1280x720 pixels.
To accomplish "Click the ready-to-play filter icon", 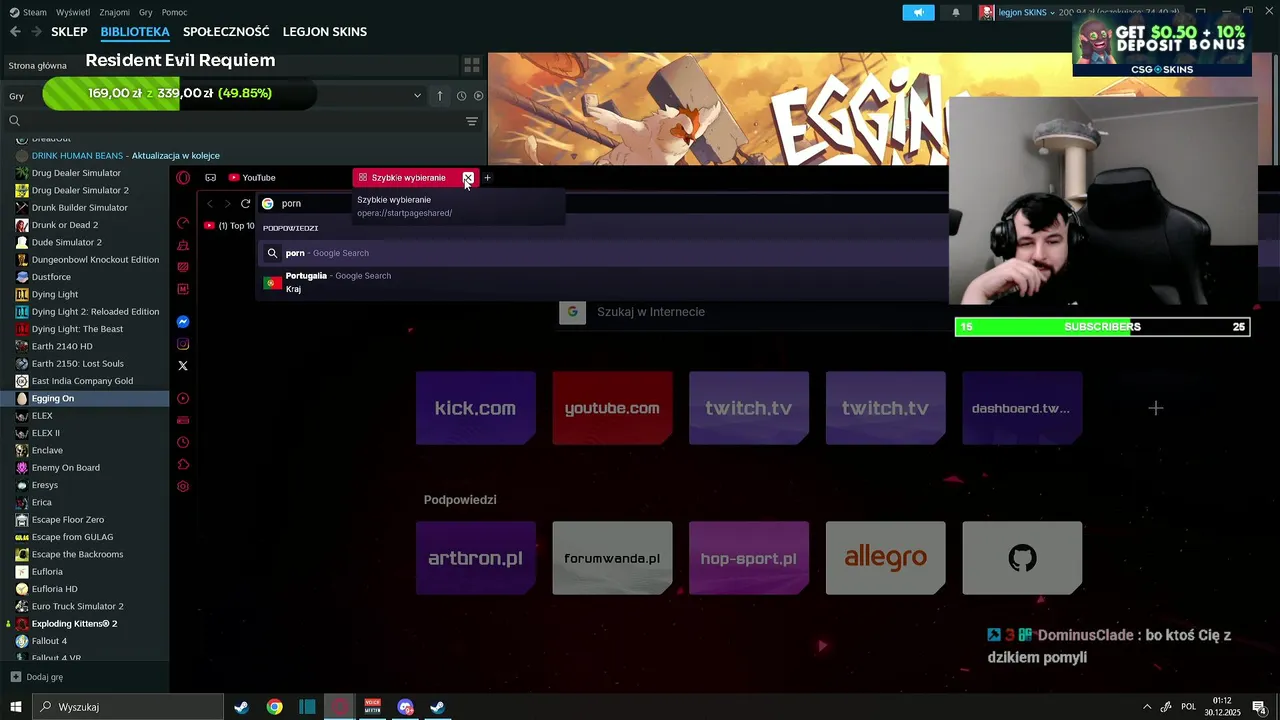I will 478,96.
